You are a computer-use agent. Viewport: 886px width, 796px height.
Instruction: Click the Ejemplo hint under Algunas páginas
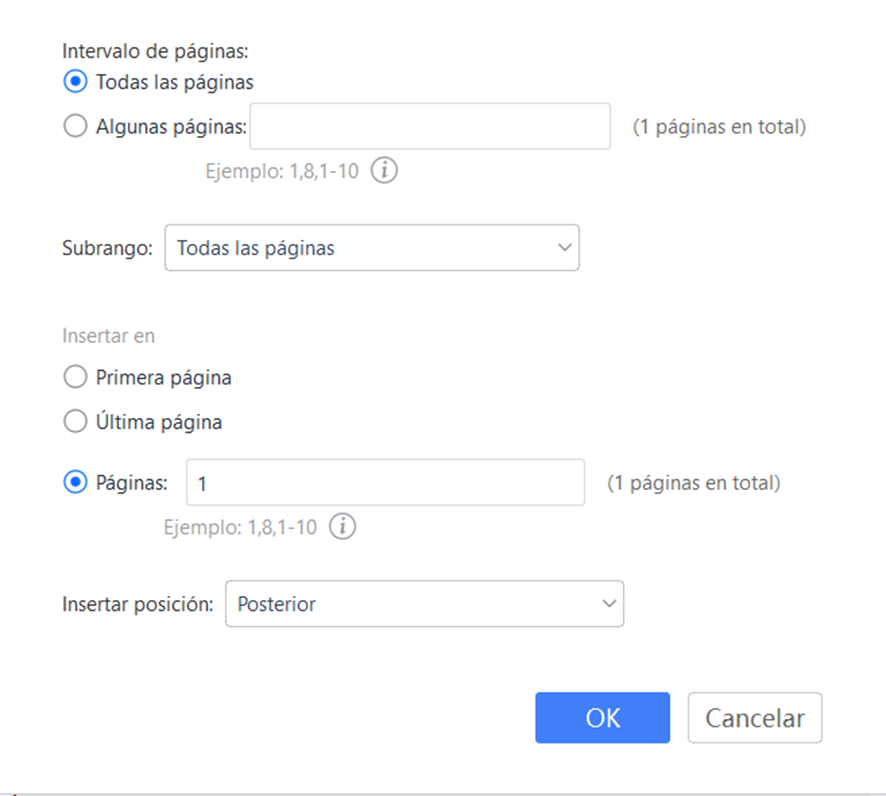tap(281, 171)
